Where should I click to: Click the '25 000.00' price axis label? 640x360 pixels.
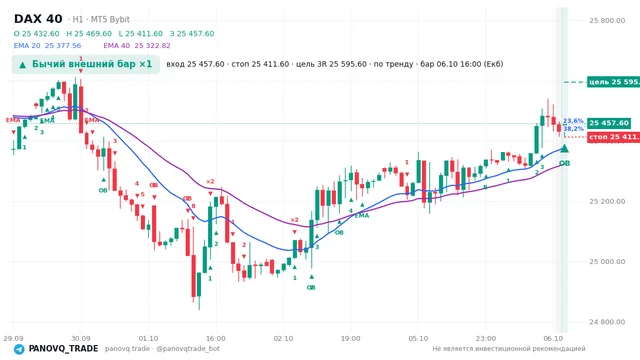pos(607,262)
